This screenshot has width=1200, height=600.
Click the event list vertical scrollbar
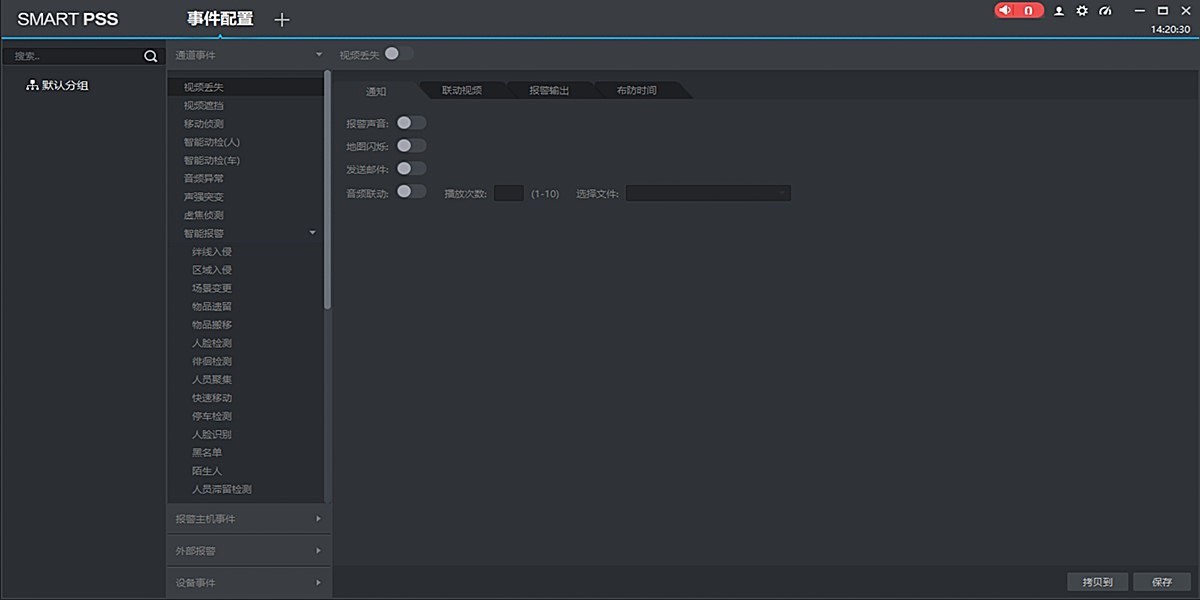327,190
